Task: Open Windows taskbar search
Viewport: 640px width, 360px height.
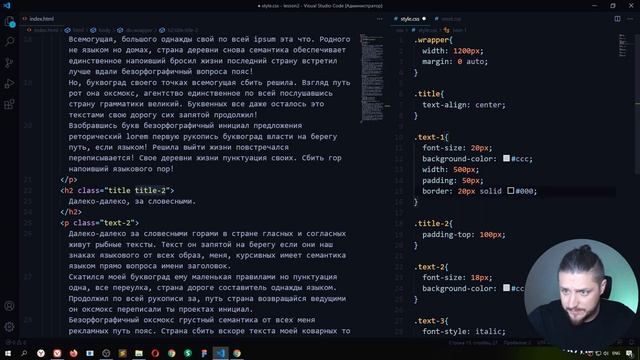Action: (x=24, y=353)
